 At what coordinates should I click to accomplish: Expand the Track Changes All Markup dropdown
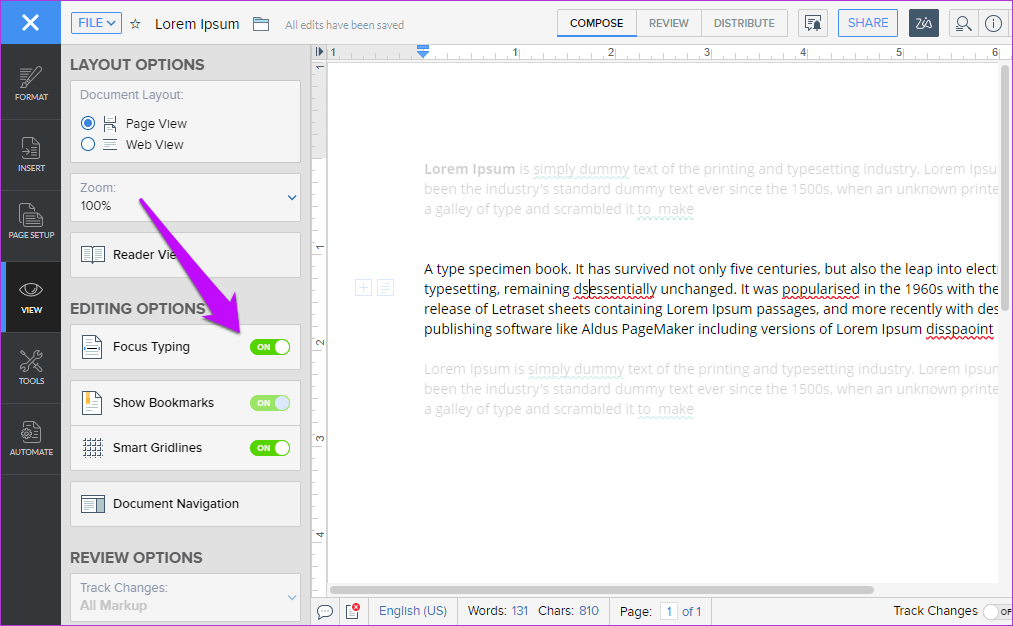pos(185,597)
